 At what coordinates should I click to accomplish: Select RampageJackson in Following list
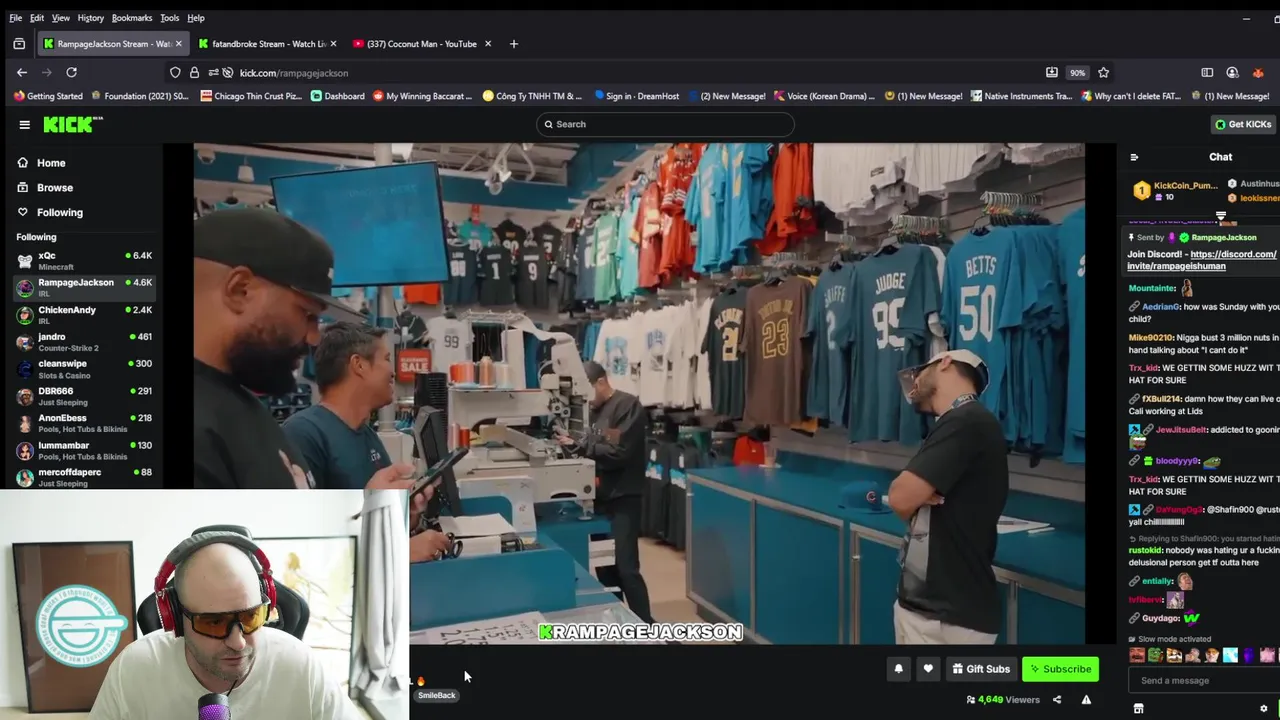tap(84, 287)
